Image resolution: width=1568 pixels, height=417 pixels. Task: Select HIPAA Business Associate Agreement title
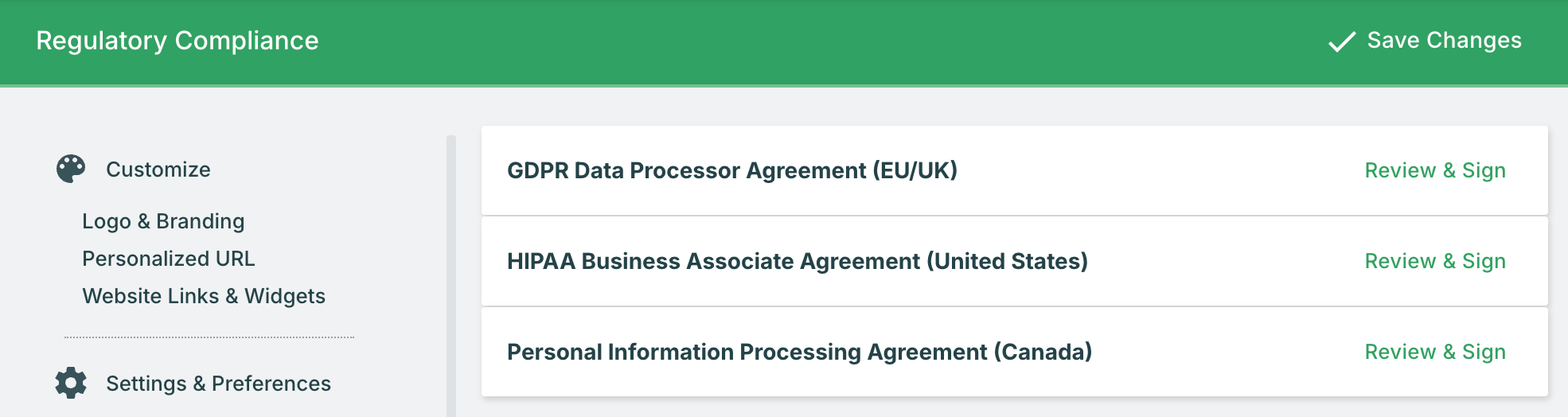797,261
